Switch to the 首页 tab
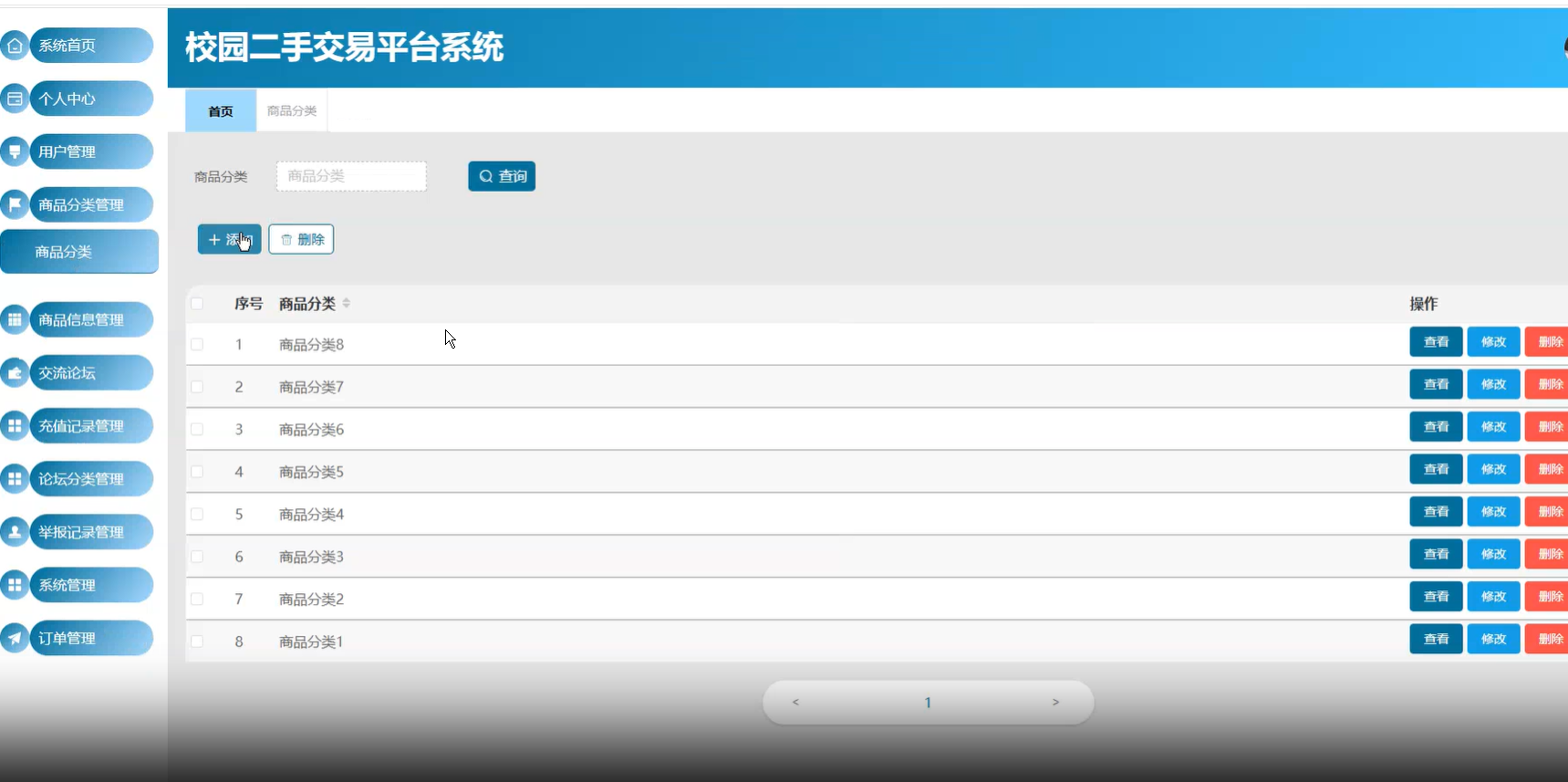Screen dimensions: 1568x782 (221, 111)
